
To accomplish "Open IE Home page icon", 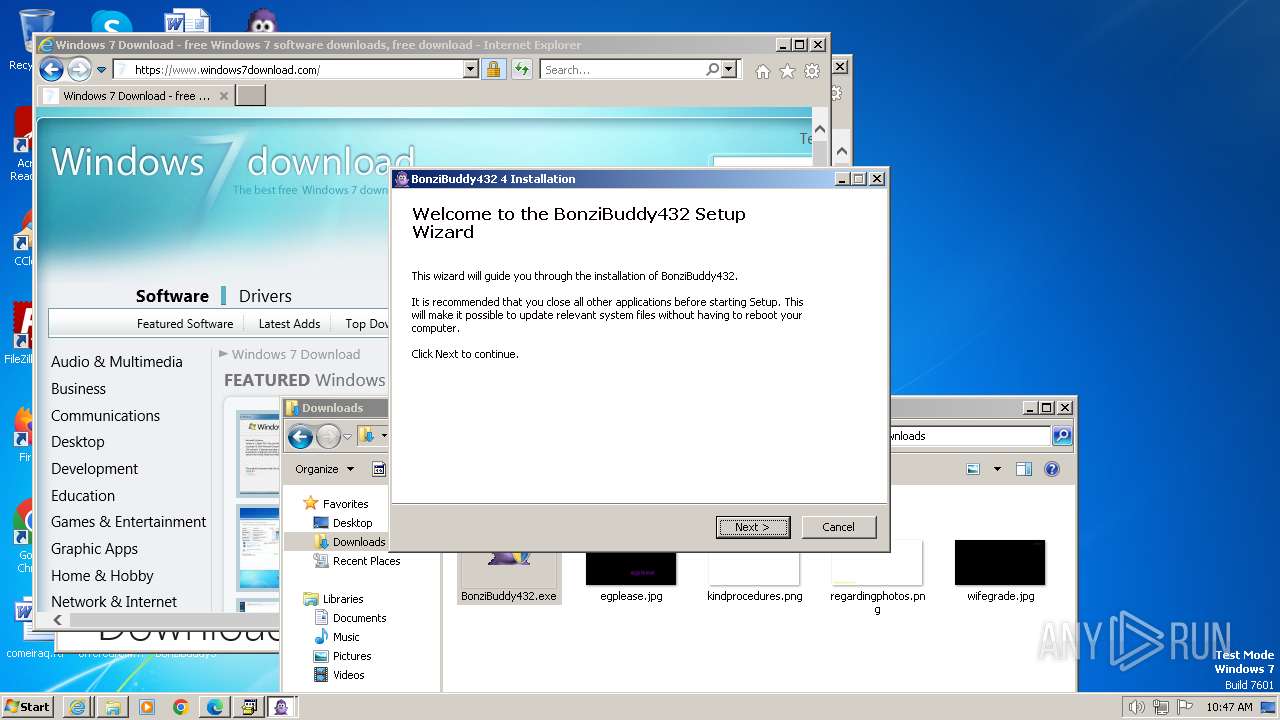I will point(763,71).
